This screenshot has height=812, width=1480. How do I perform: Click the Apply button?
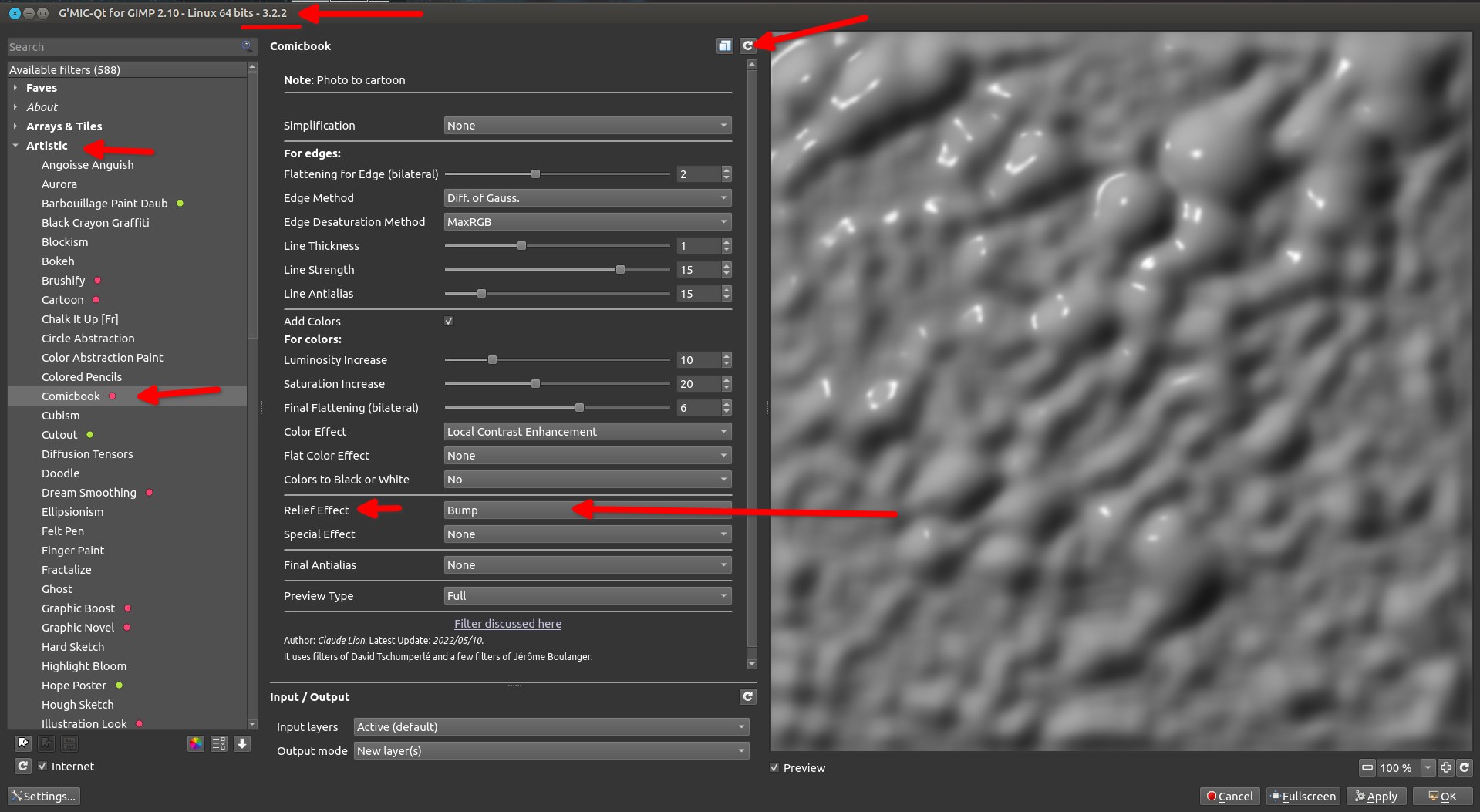pyautogui.click(x=1377, y=796)
